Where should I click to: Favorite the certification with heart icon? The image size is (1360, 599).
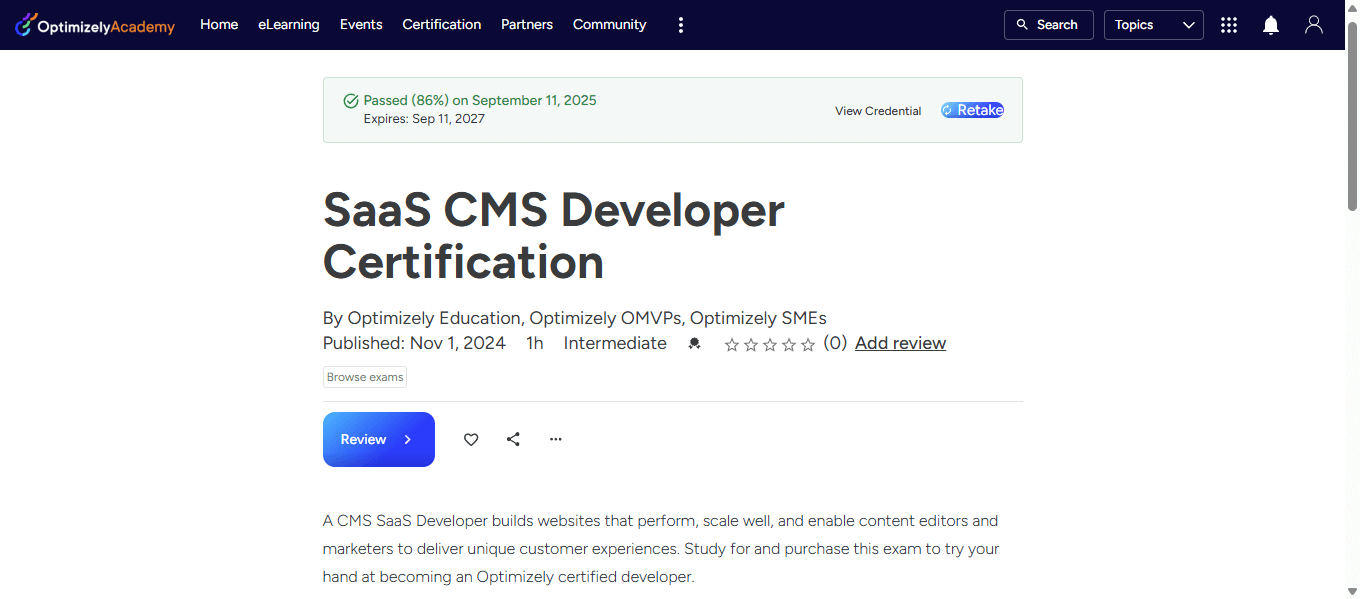(x=471, y=439)
